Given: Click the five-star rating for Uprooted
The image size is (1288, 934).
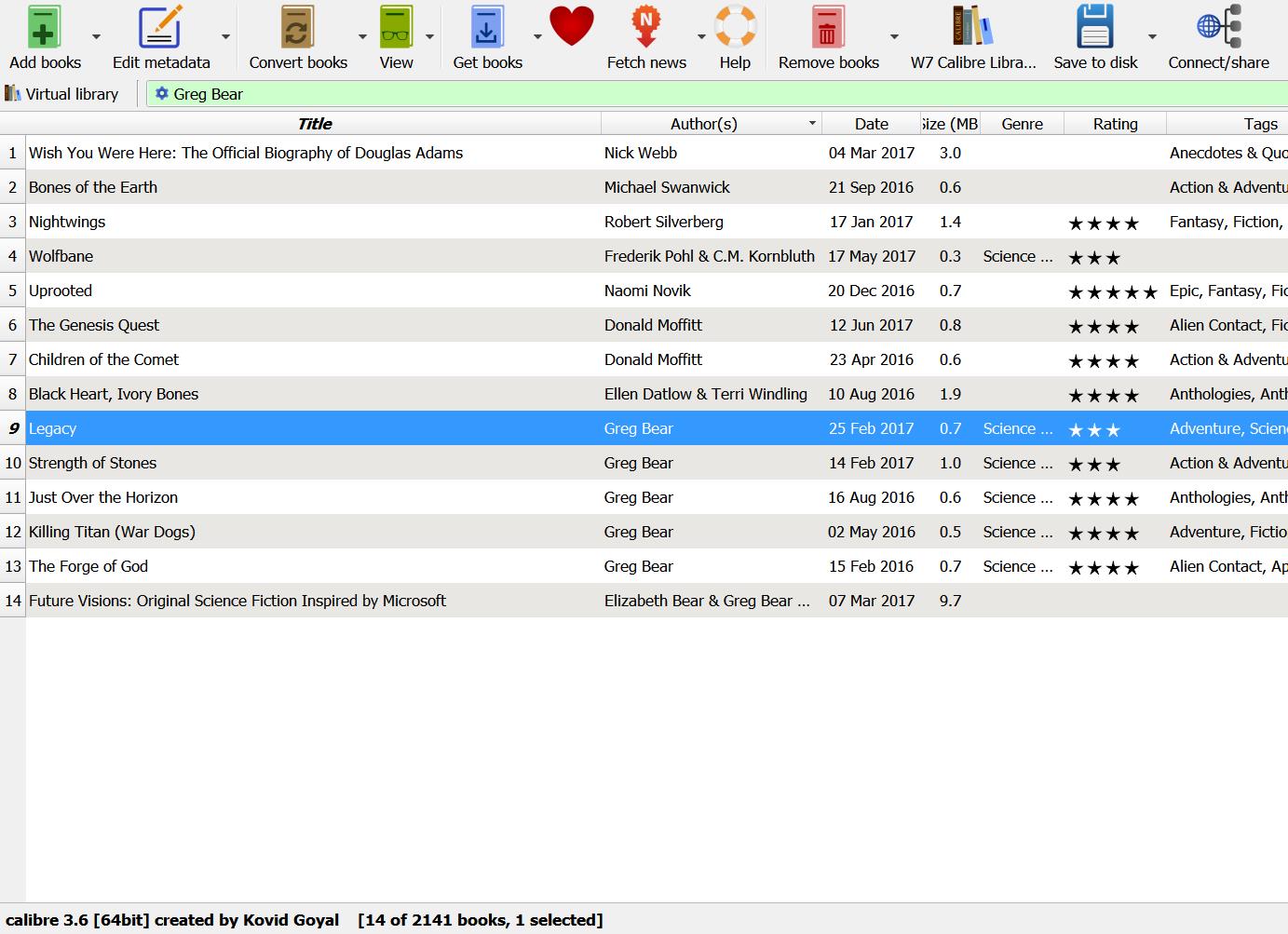Looking at the screenshot, I should click(1113, 292).
